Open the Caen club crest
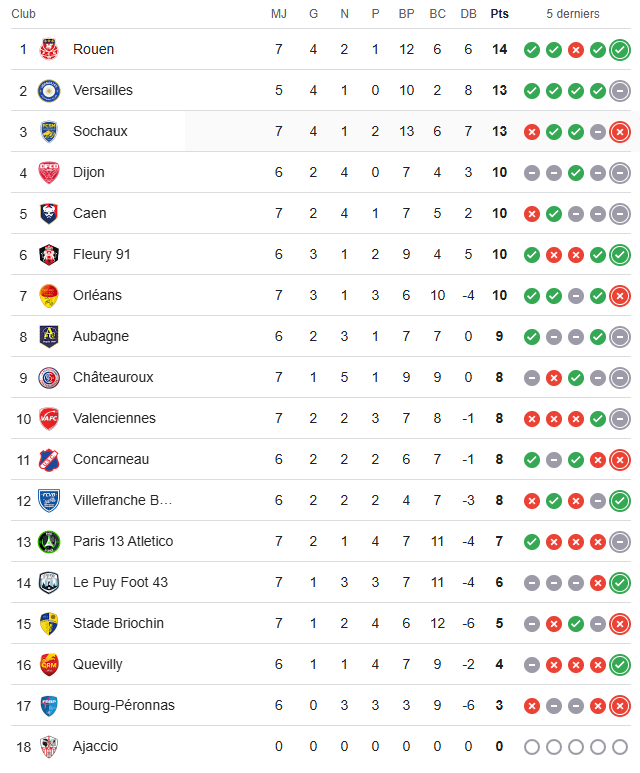640x773 pixels. 48,213
